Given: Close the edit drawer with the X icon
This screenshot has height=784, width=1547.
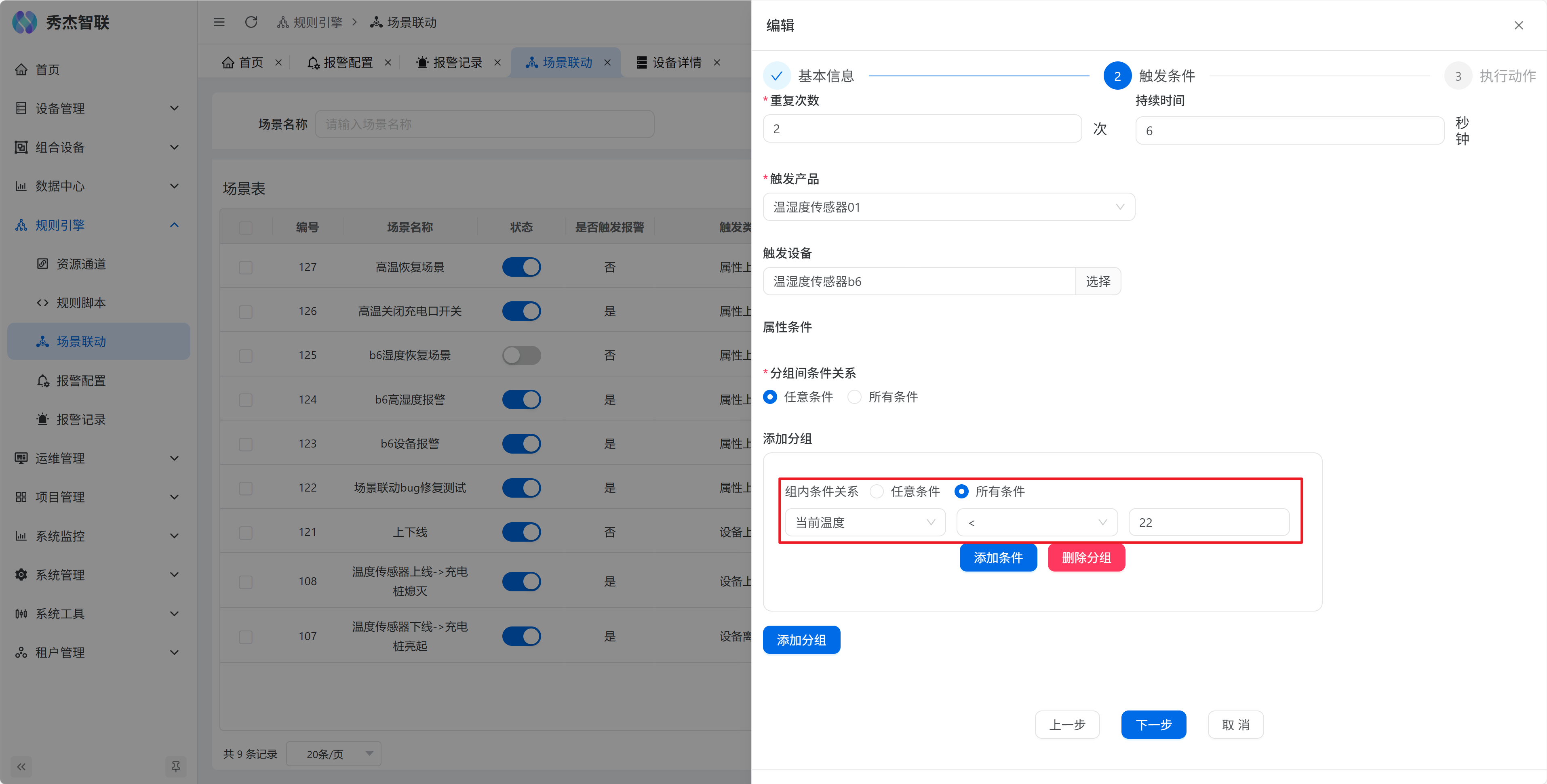Looking at the screenshot, I should [1518, 25].
